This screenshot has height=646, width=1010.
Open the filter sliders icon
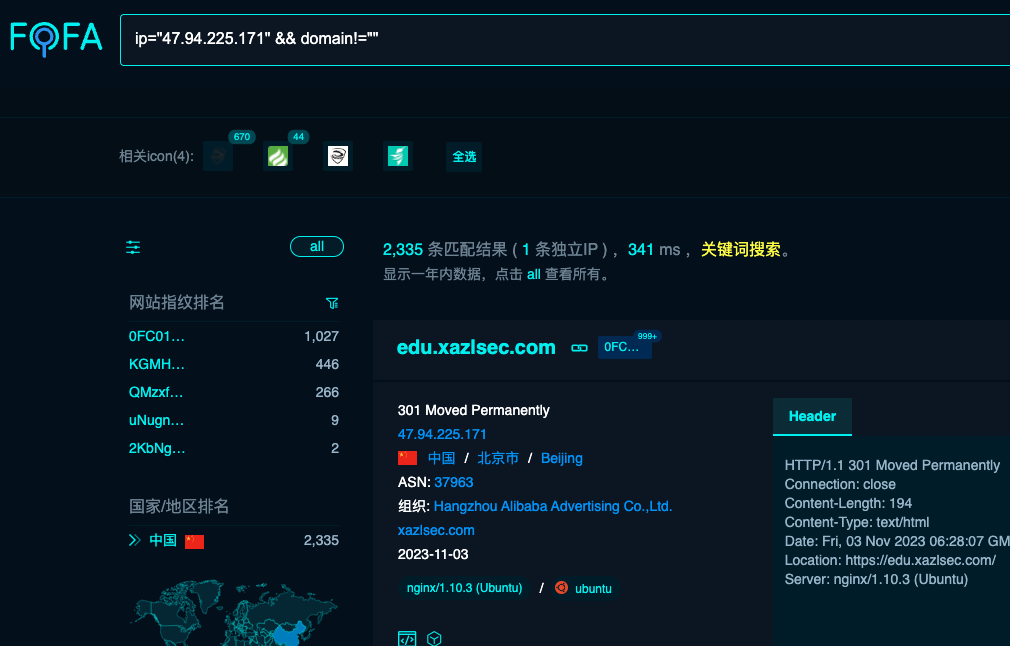tap(133, 247)
